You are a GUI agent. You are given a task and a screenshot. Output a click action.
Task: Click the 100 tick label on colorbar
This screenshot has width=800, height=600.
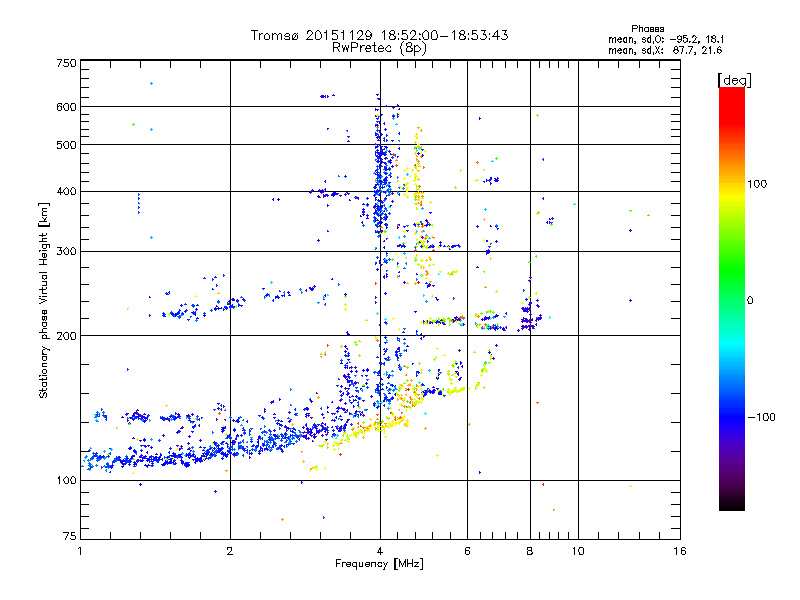click(x=758, y=184)
